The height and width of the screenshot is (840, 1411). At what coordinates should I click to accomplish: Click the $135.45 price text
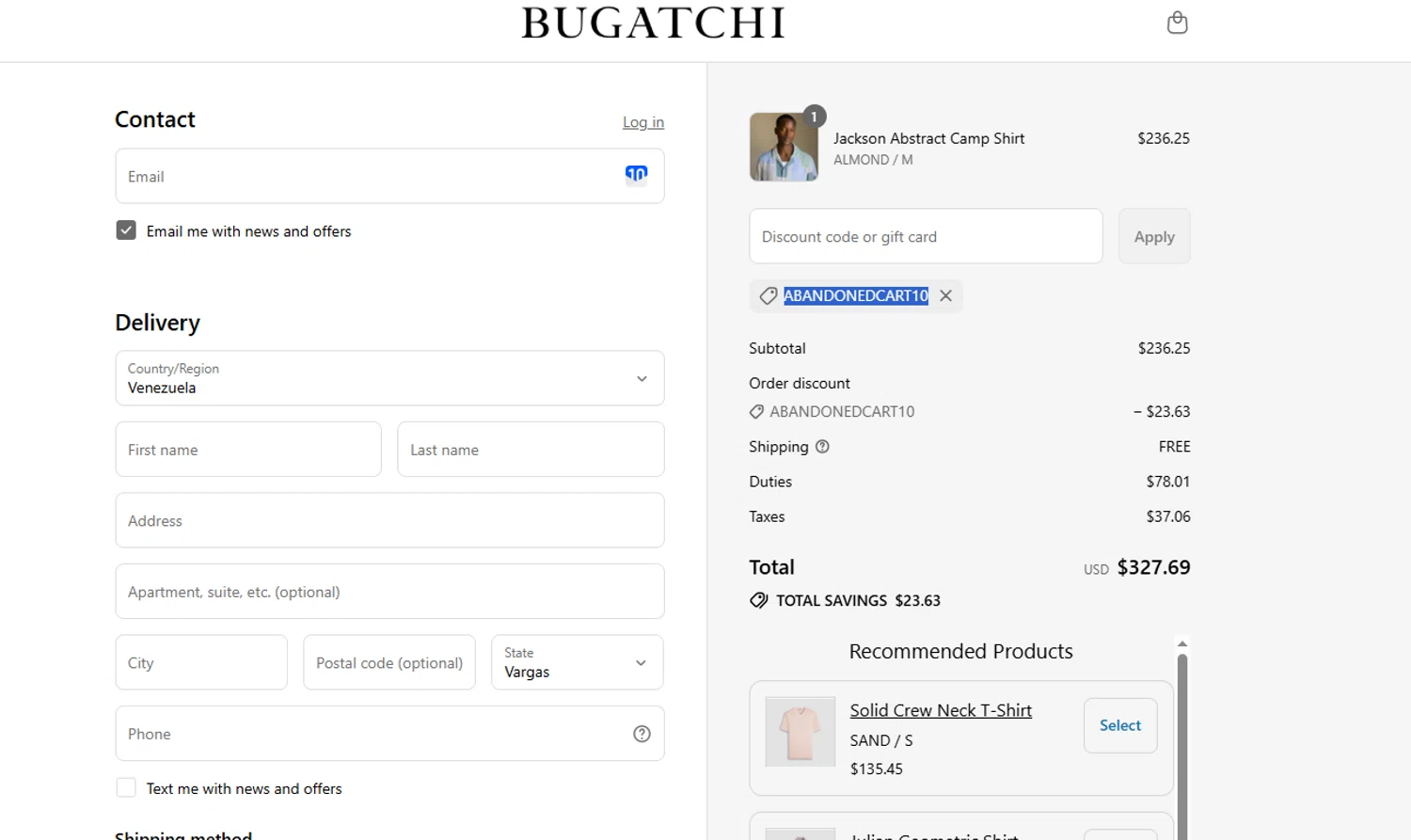tap(877, 769)
